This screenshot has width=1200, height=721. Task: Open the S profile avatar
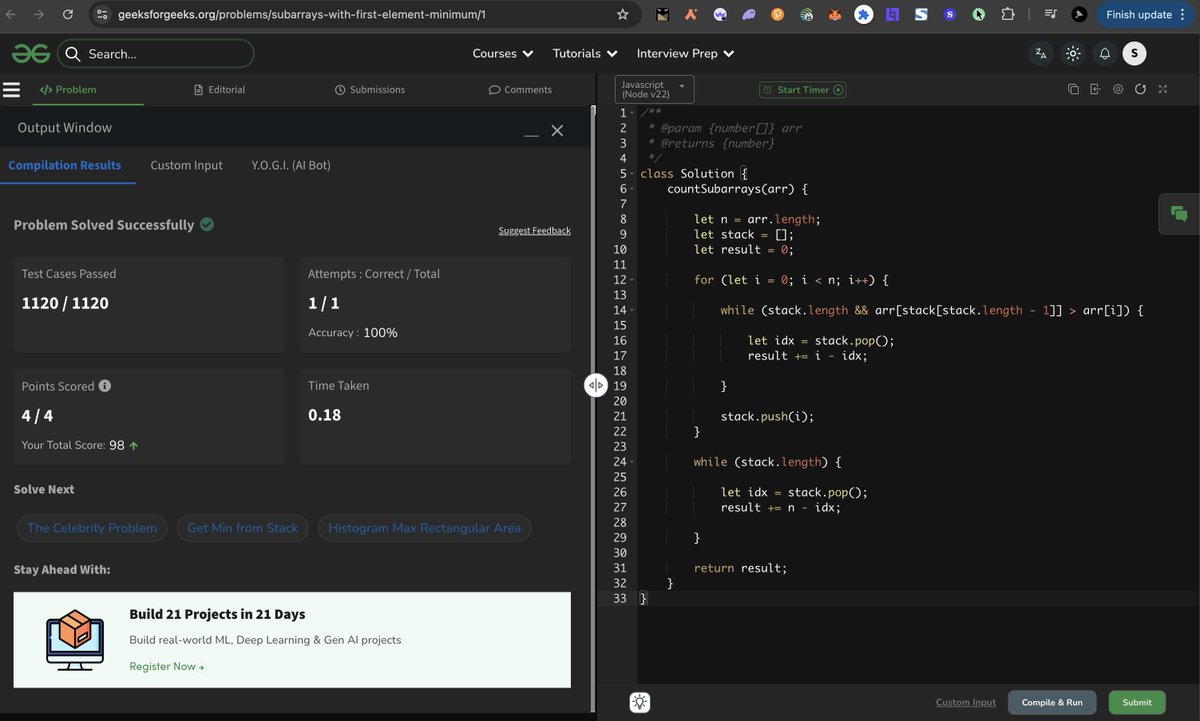point(1134,54)
